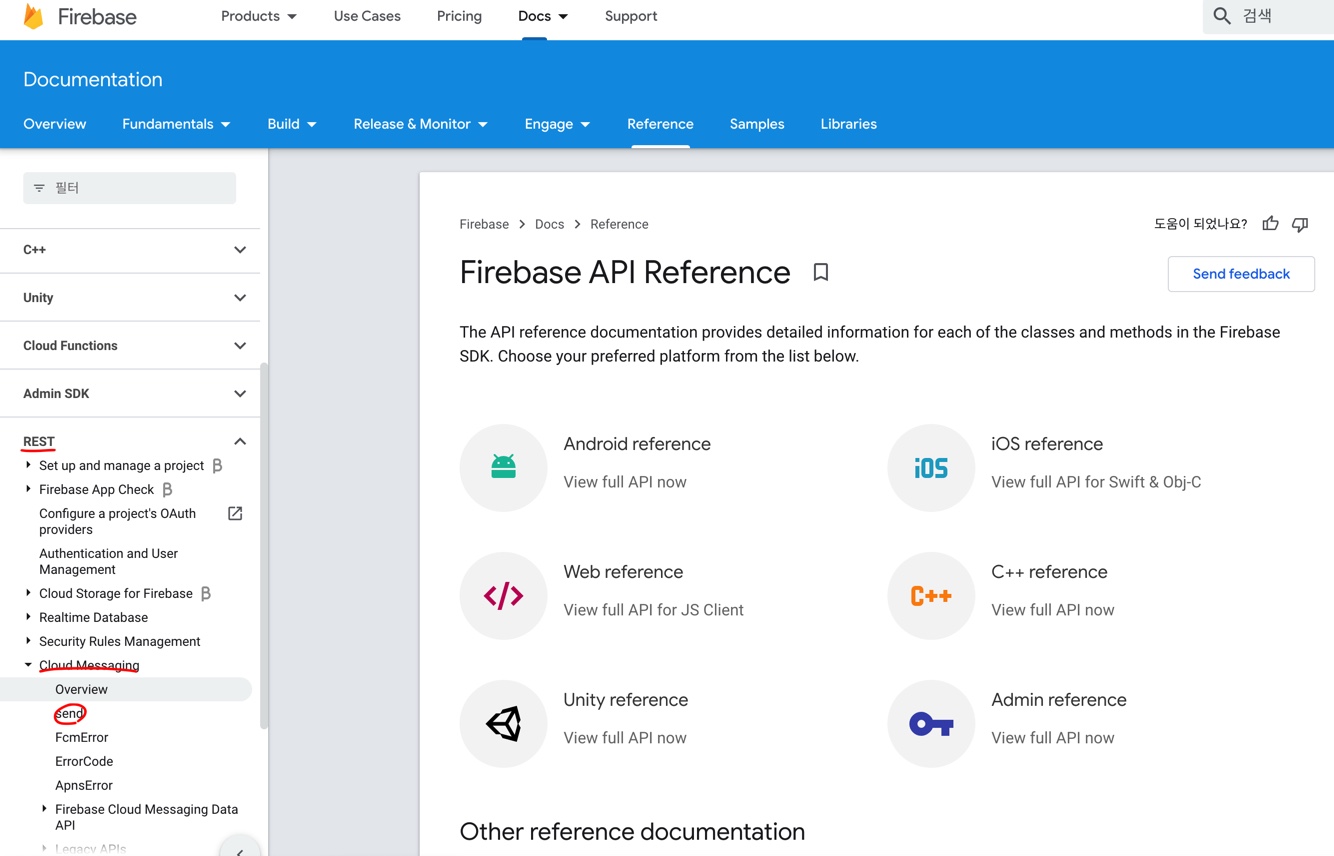Click beta icon next to Firebase App Check
Screen dimensions: 1334x856
click(x=167, y=489)
